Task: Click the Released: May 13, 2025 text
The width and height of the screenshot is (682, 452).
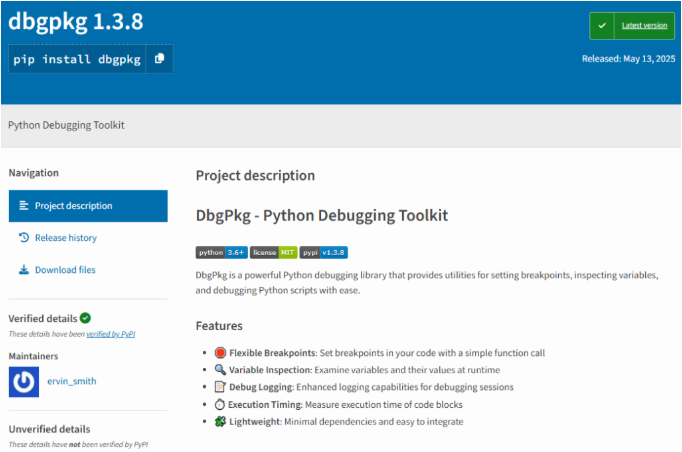Action: (x=629, y=59)
